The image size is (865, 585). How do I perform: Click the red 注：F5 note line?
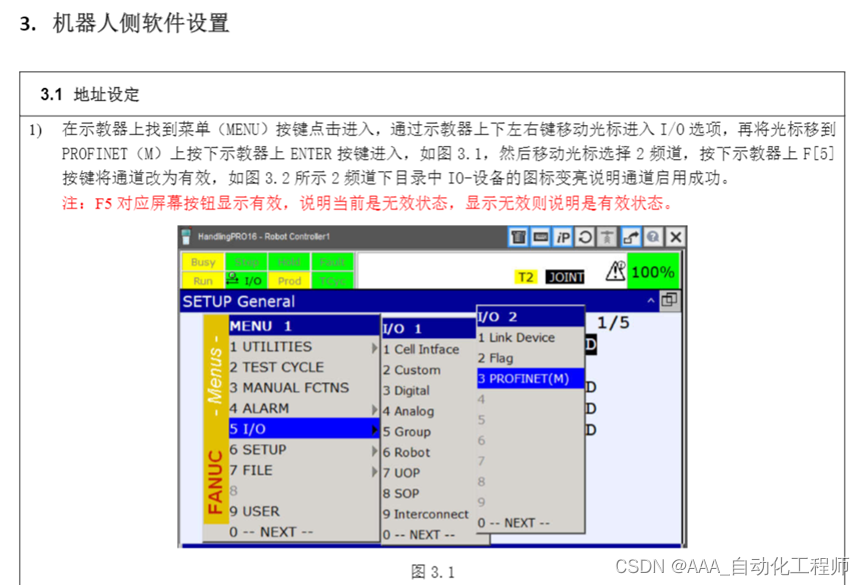coord(367,203)
